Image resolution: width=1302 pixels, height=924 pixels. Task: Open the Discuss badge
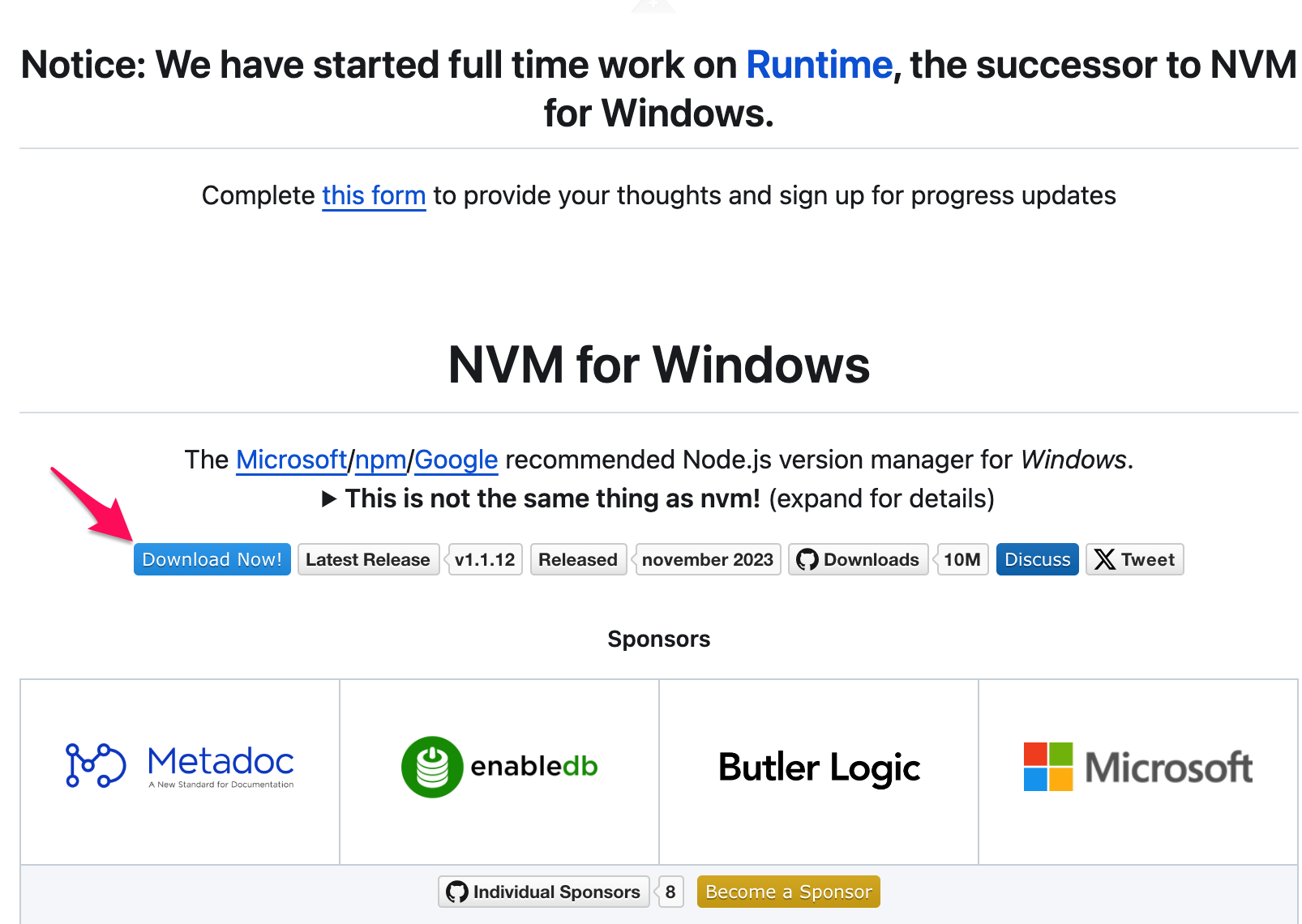[1037, 559]
